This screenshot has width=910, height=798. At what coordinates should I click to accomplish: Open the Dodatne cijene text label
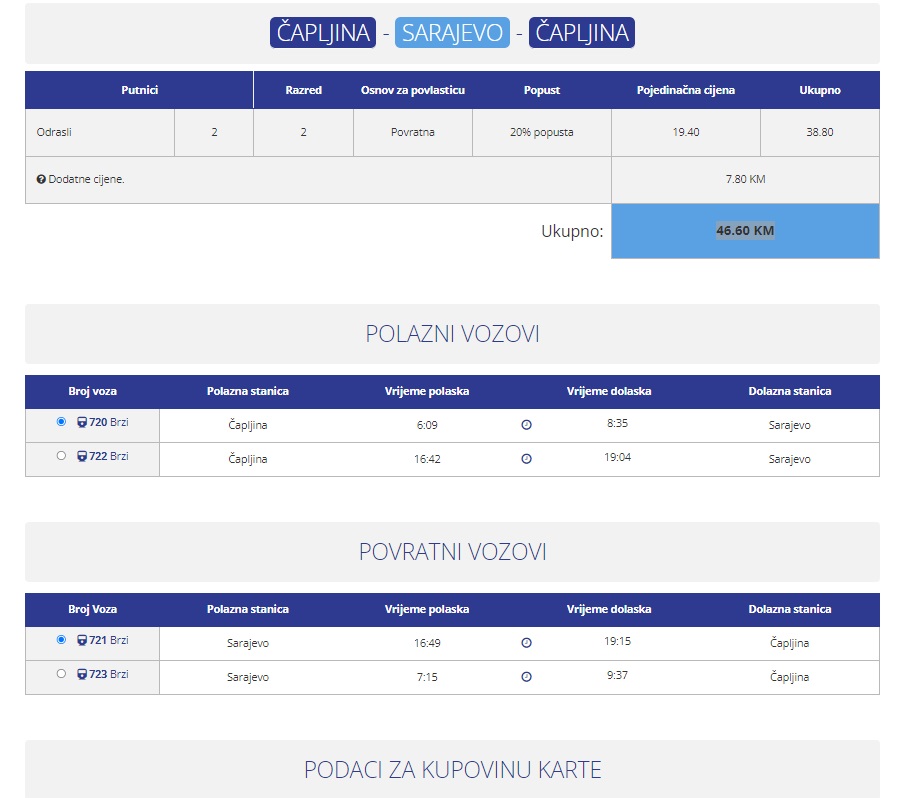point(86,180)
